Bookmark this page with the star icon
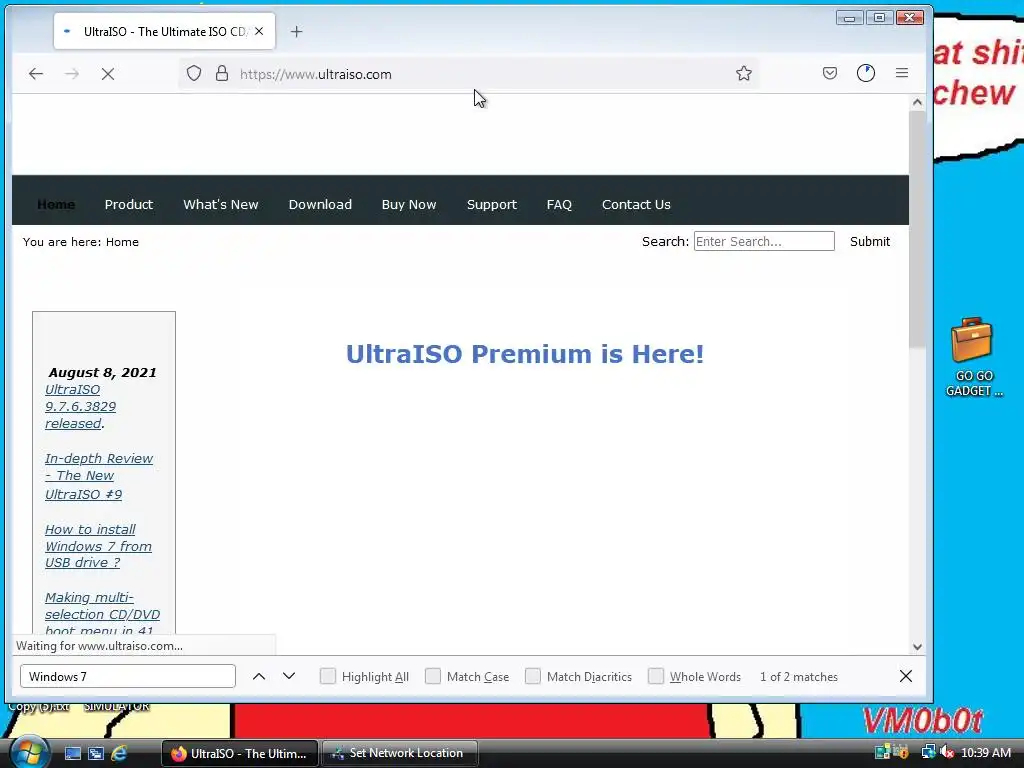The width and height of the screenshot is (1024, 768). tap(744, 73)
